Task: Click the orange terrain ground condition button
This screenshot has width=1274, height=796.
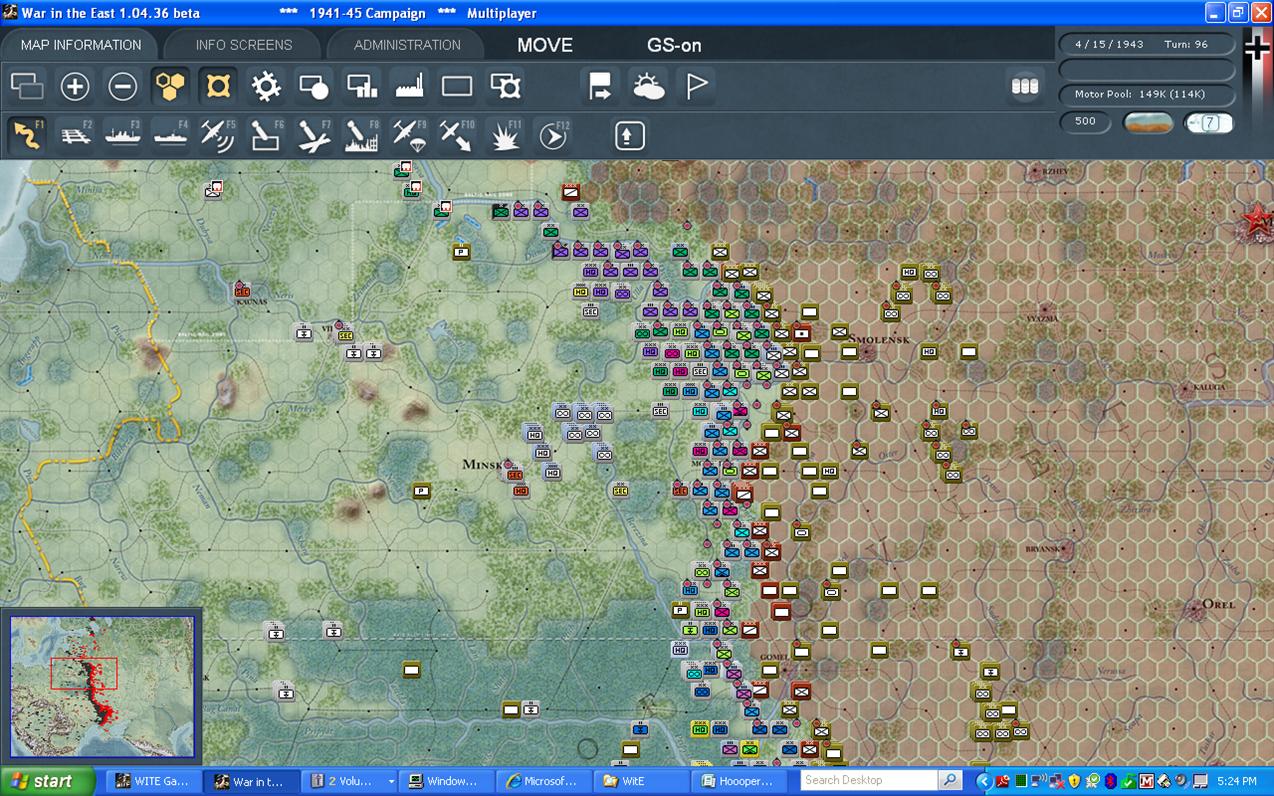Action: click(x=1148, y=122)
